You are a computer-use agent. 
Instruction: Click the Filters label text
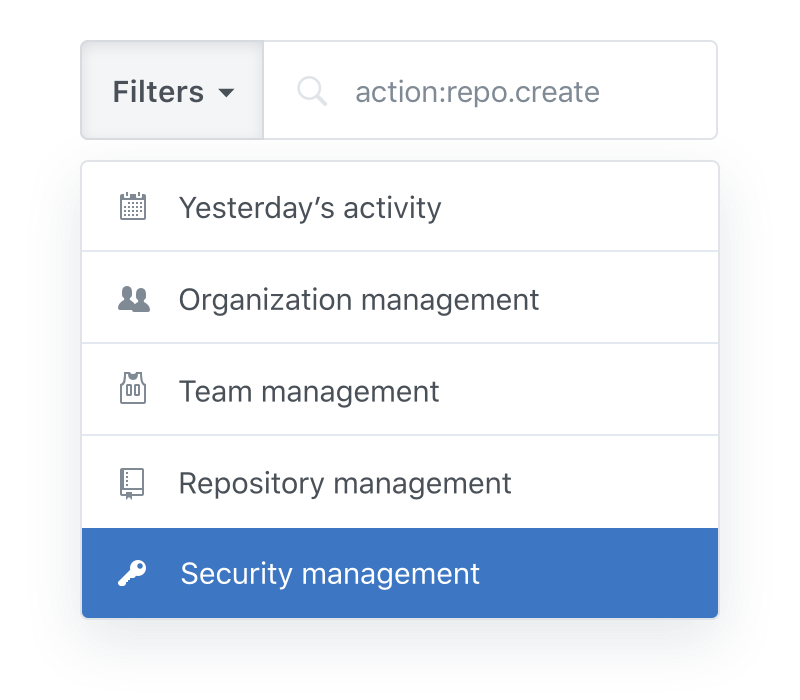click(158, 92)
